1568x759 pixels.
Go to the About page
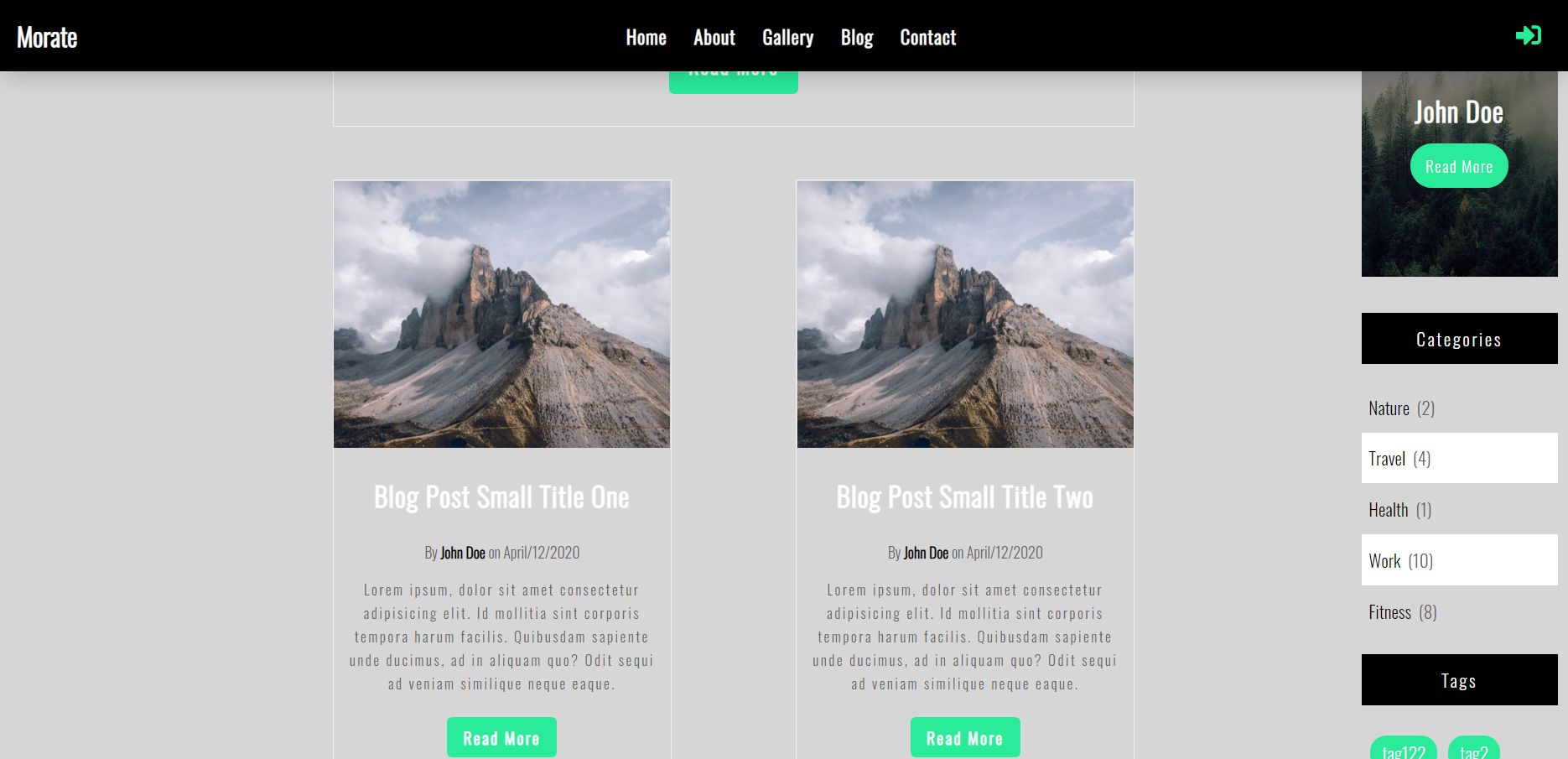pyautogui.click(x=714, y=38)
